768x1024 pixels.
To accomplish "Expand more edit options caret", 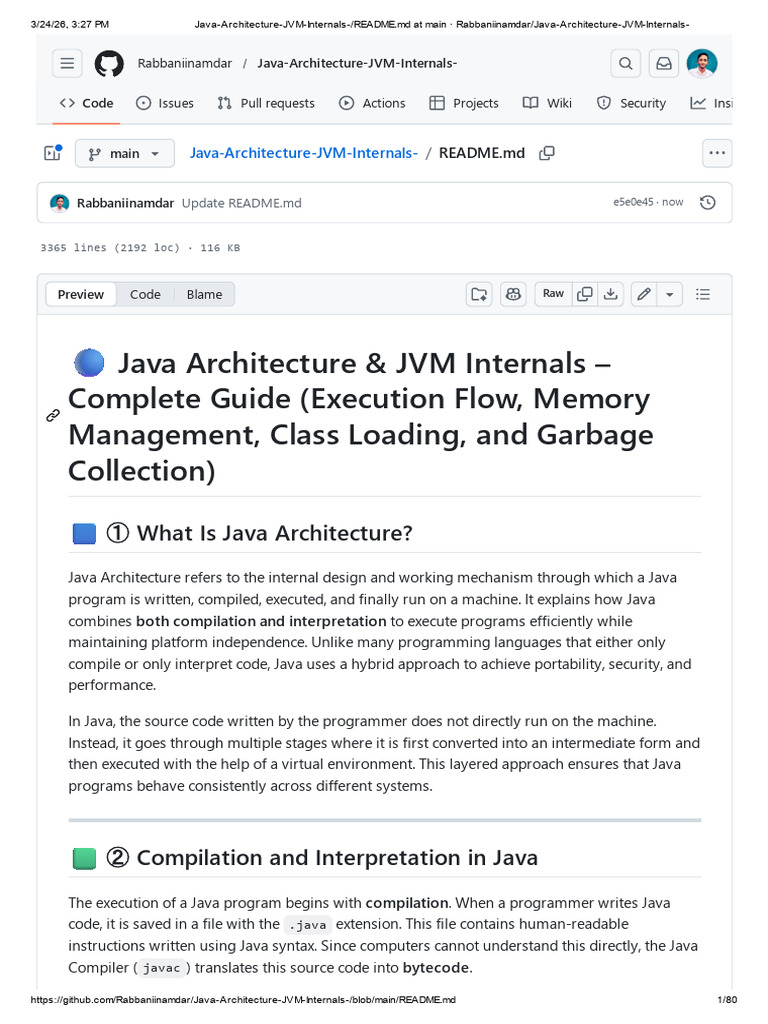I will 669,294.
